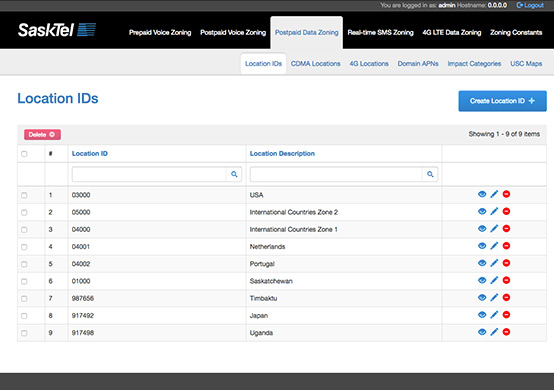Delete the Saskatchewan location
The height and width of the screenshot is (390, 554).
point(506,280)
